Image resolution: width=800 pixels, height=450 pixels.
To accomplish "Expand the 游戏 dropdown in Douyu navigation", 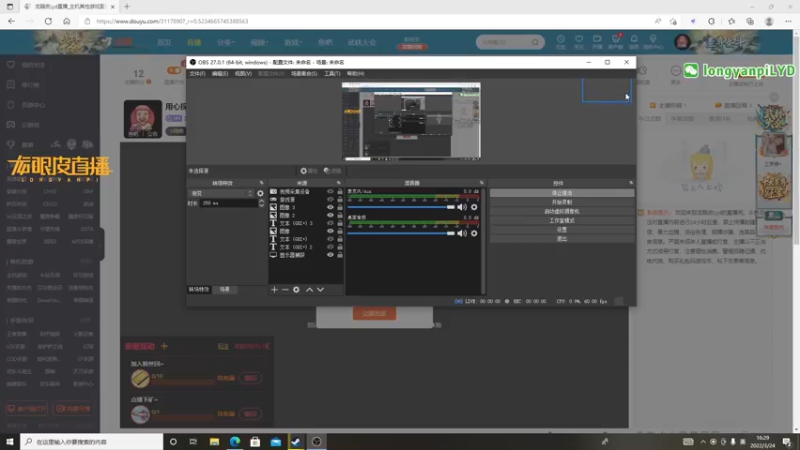I will coord(293,42).
